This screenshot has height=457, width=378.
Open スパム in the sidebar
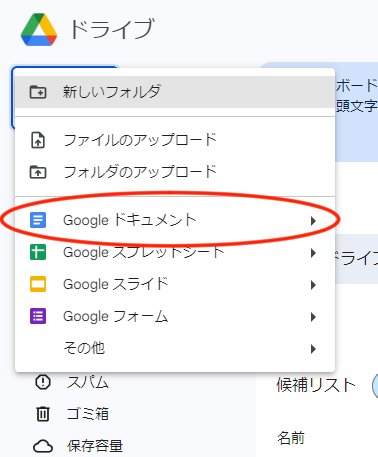tap(87, 382)
